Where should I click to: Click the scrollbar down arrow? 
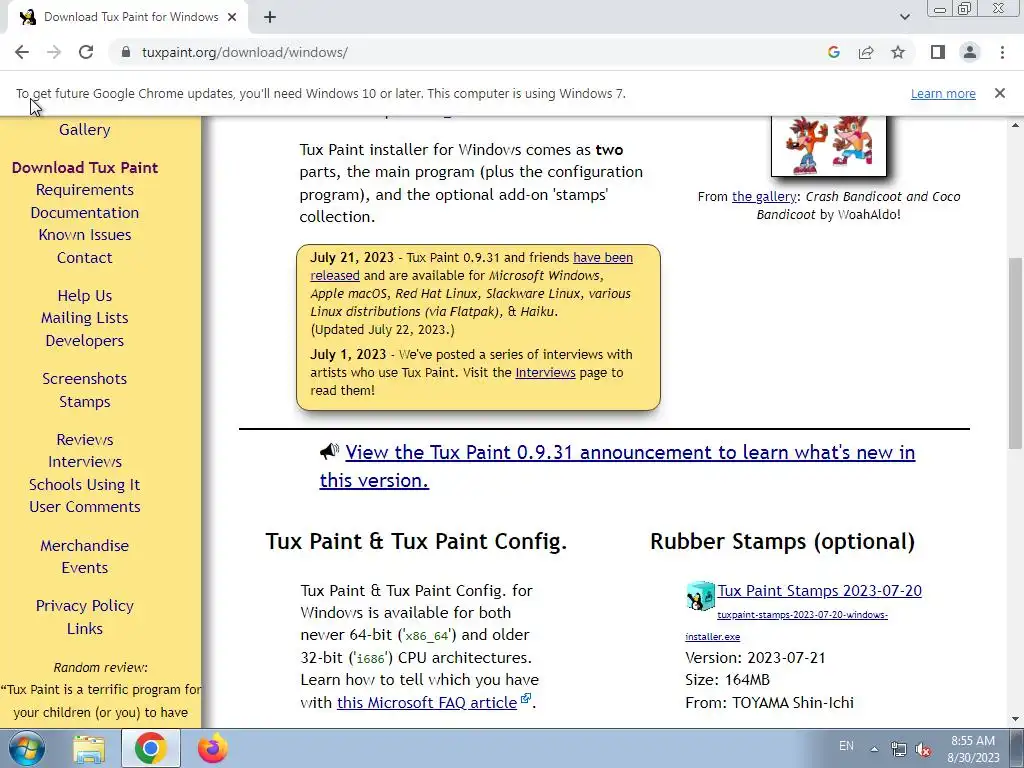[x=1015, y=719]
